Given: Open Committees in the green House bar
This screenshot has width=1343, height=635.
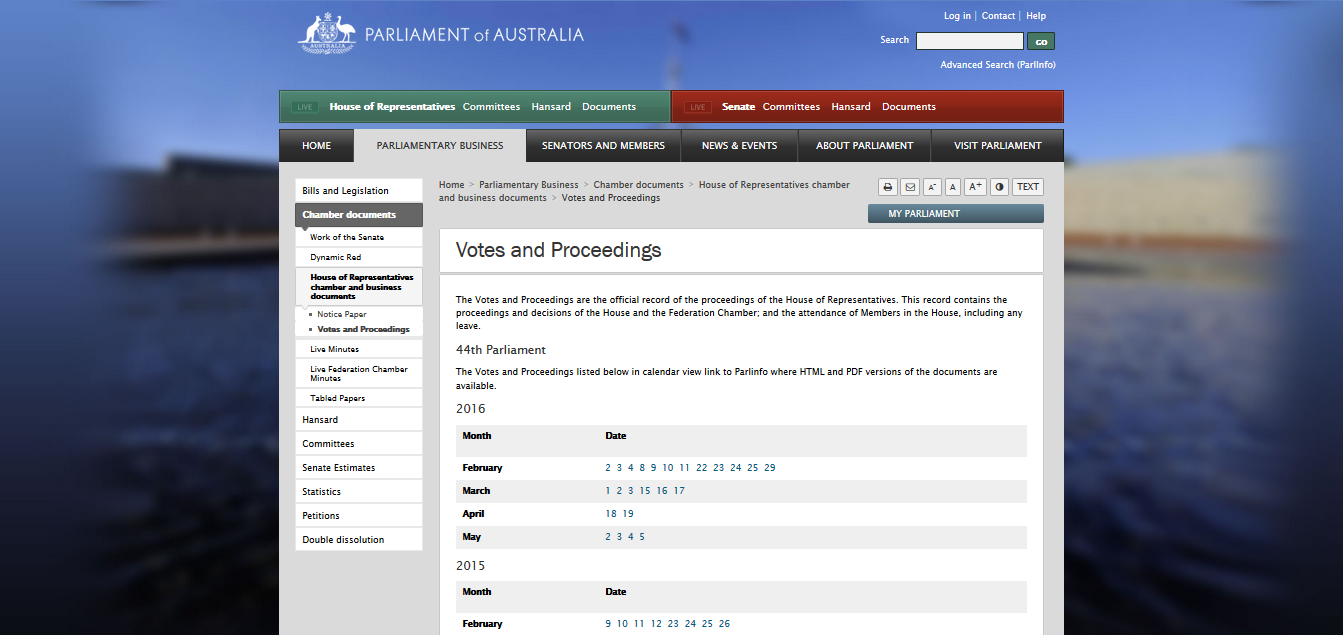Looking at the screenshot, I should tap(491, 107).
